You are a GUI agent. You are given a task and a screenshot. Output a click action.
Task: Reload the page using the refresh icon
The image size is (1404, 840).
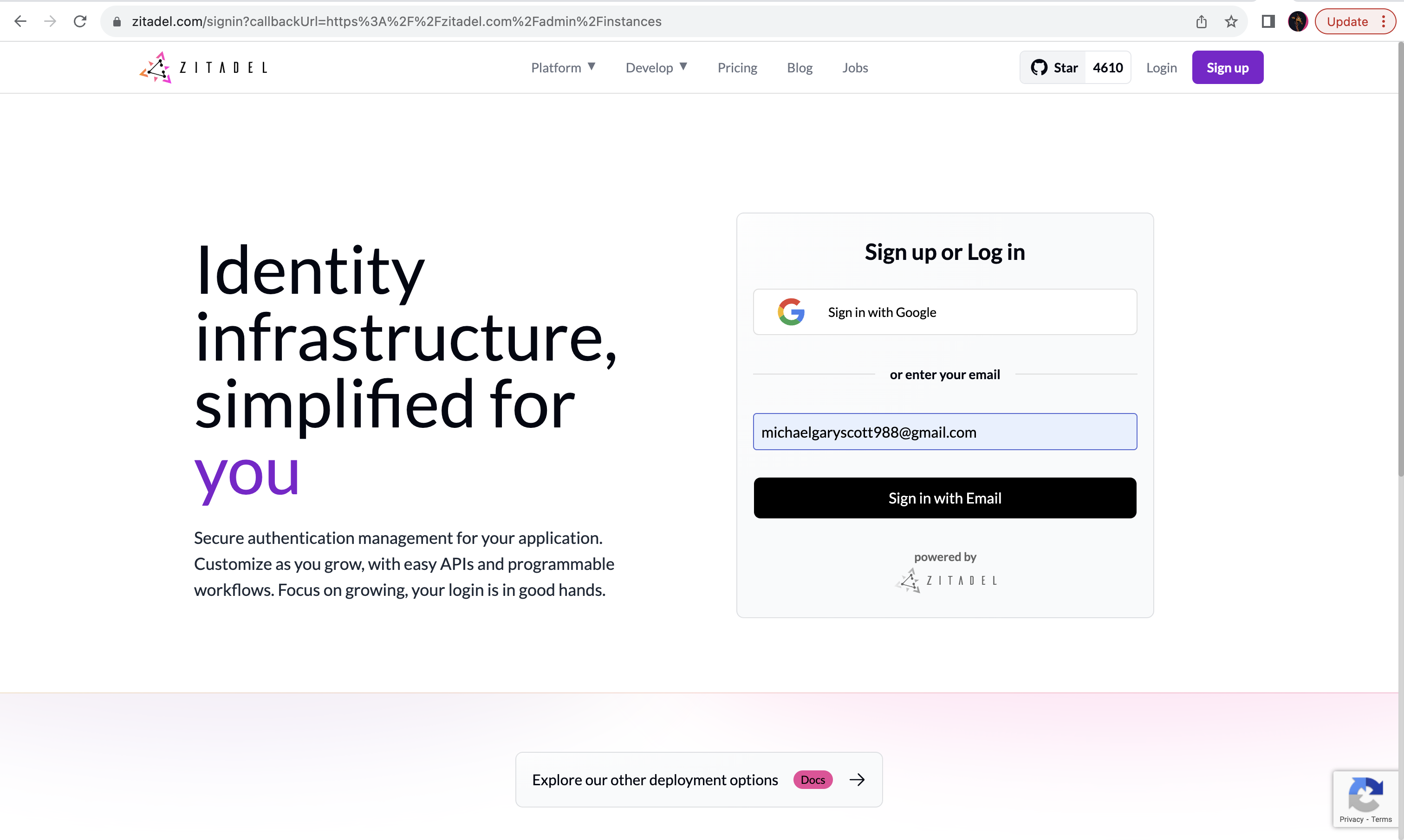click(x=80, y=21)
